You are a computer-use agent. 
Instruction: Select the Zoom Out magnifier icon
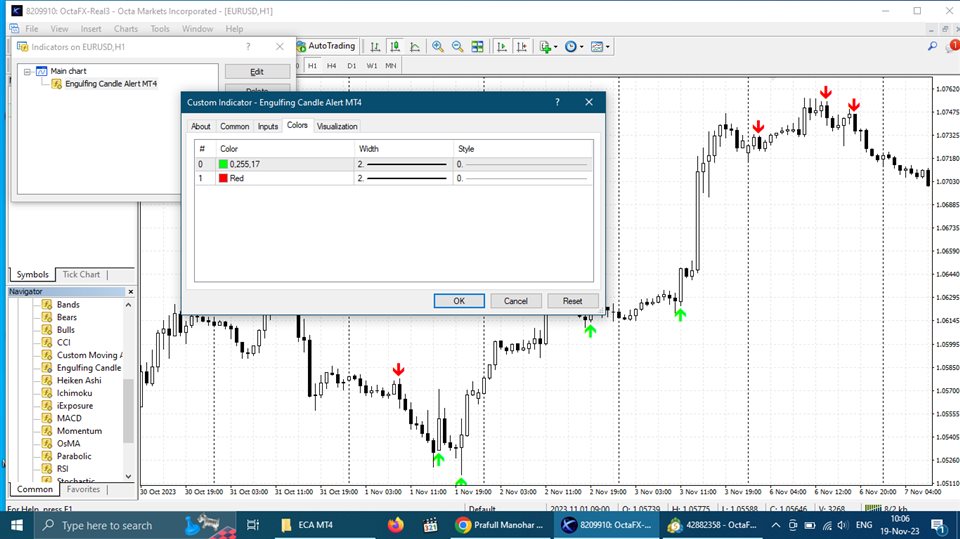coord(457,46)
